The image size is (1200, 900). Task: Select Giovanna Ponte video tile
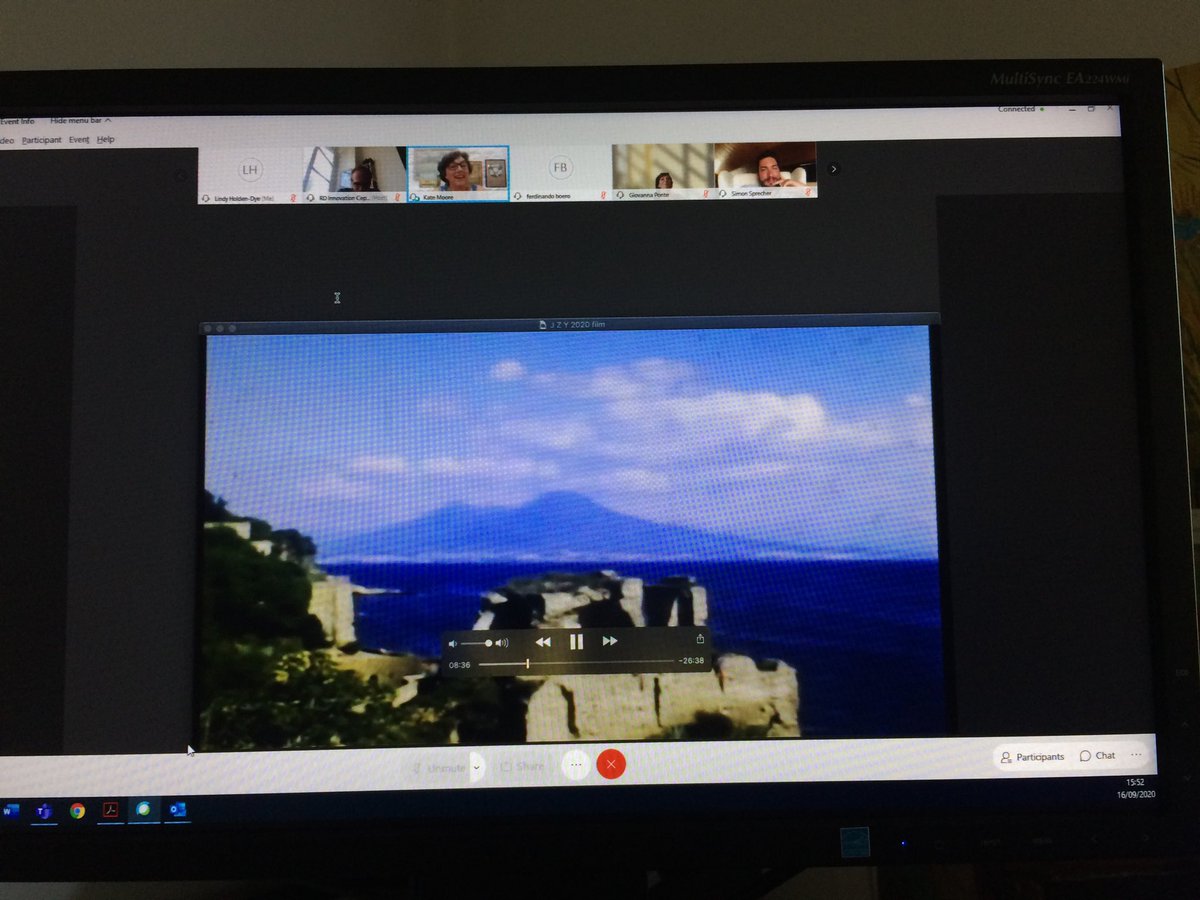(662, 170)
